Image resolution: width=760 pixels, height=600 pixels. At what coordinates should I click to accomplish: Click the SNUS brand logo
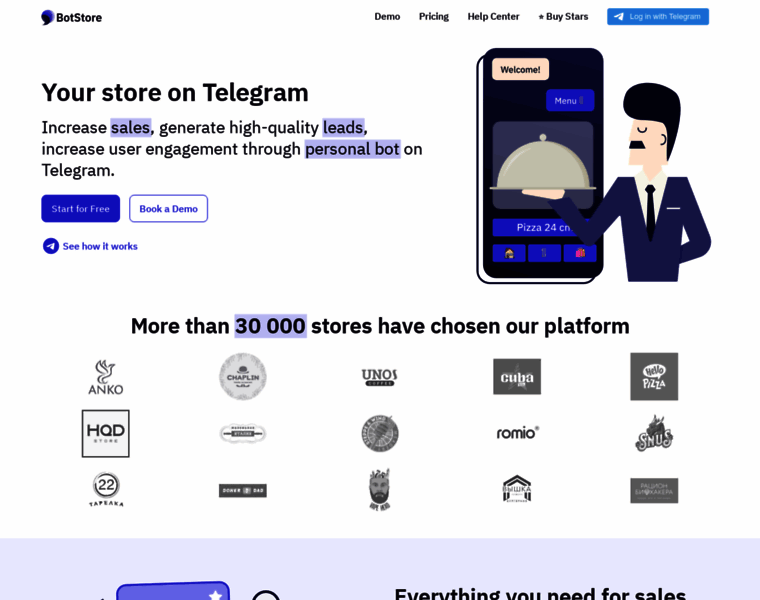654,433
